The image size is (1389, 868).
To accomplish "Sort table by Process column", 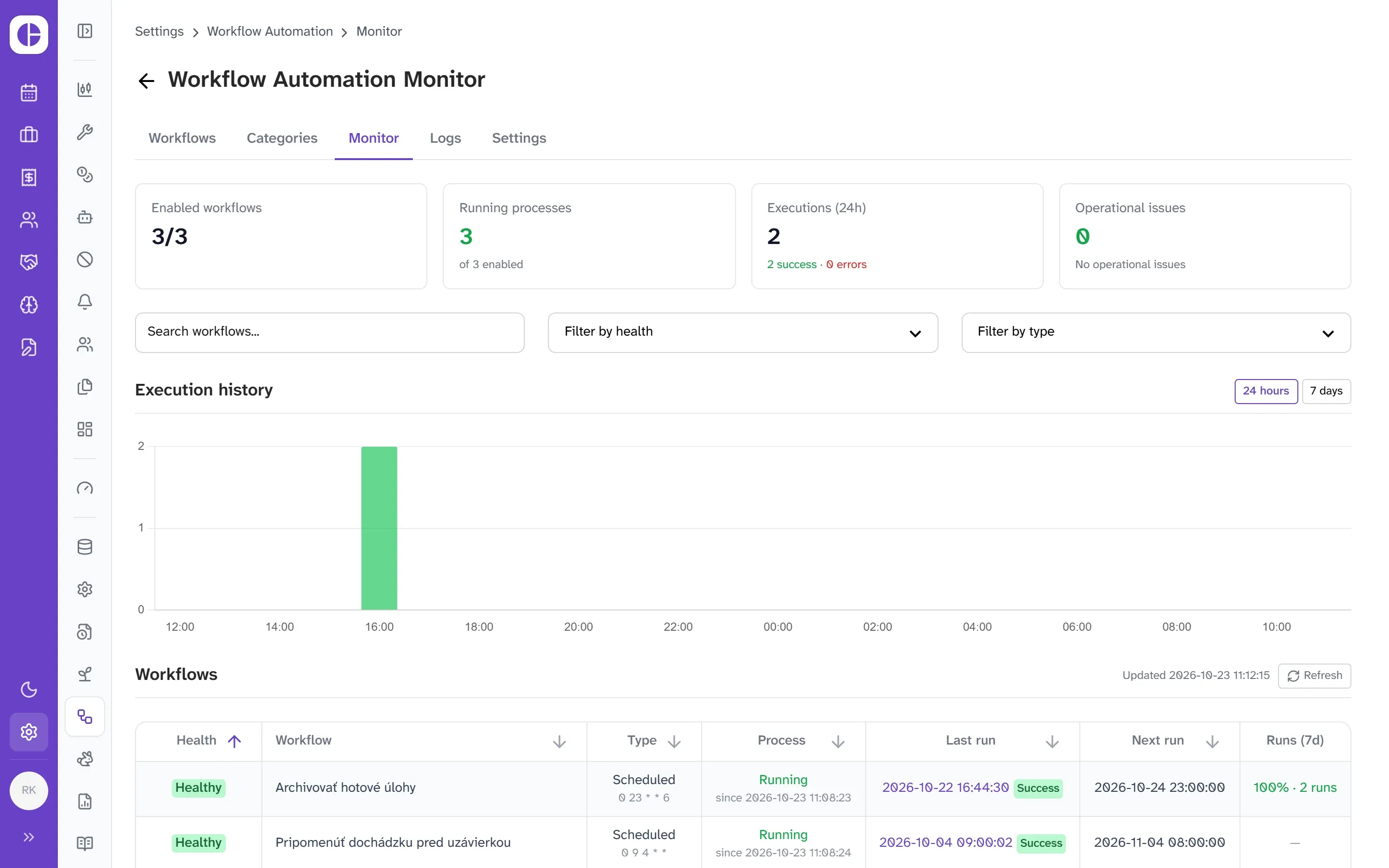I will (837, 742).
